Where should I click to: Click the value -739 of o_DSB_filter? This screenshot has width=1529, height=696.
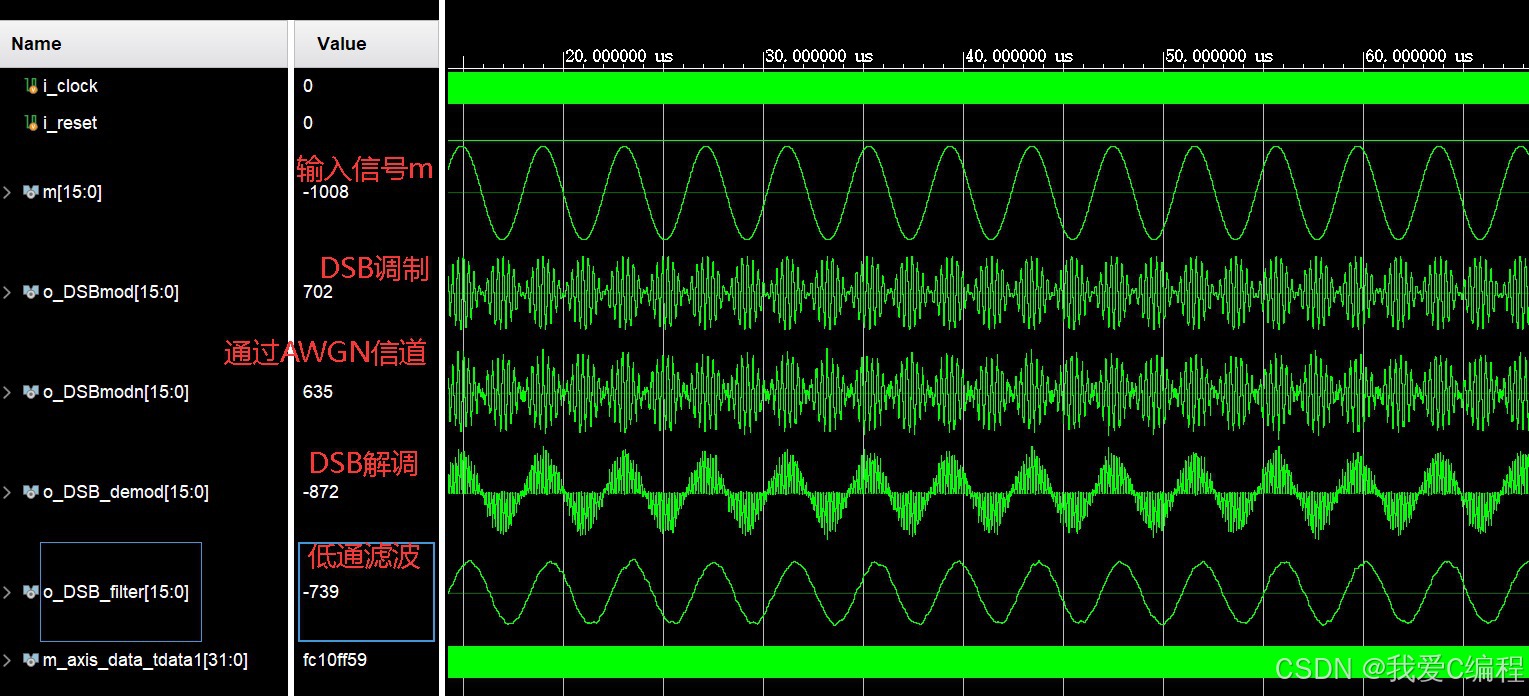321,592
